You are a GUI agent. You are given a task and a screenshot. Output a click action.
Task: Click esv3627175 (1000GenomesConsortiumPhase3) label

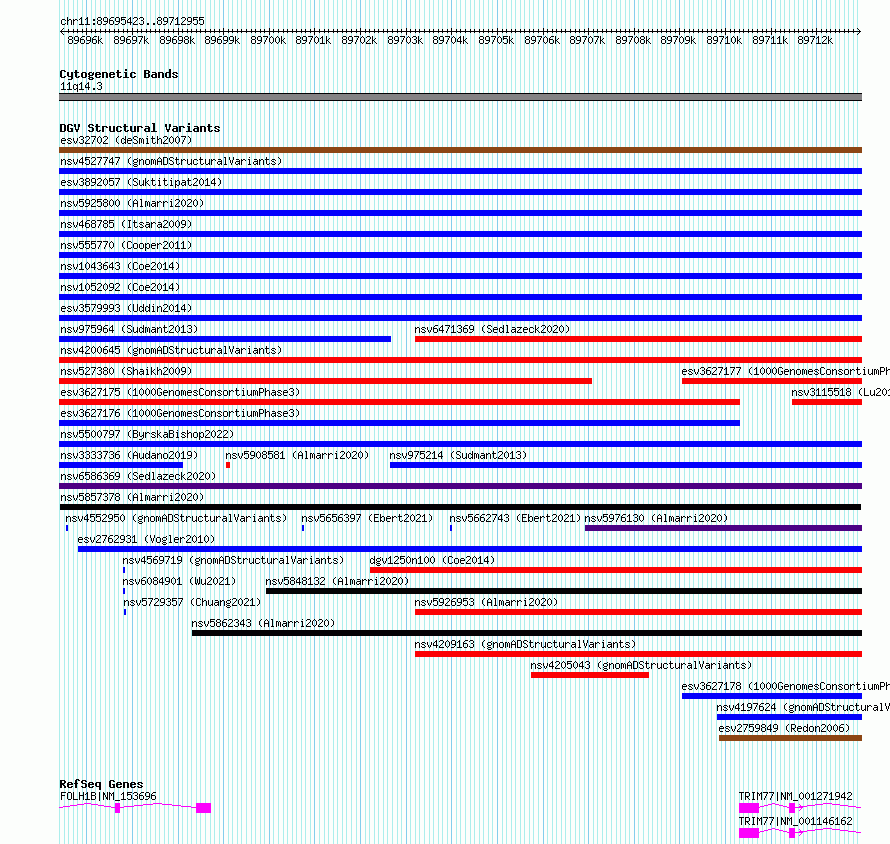[x=180, y=392]
